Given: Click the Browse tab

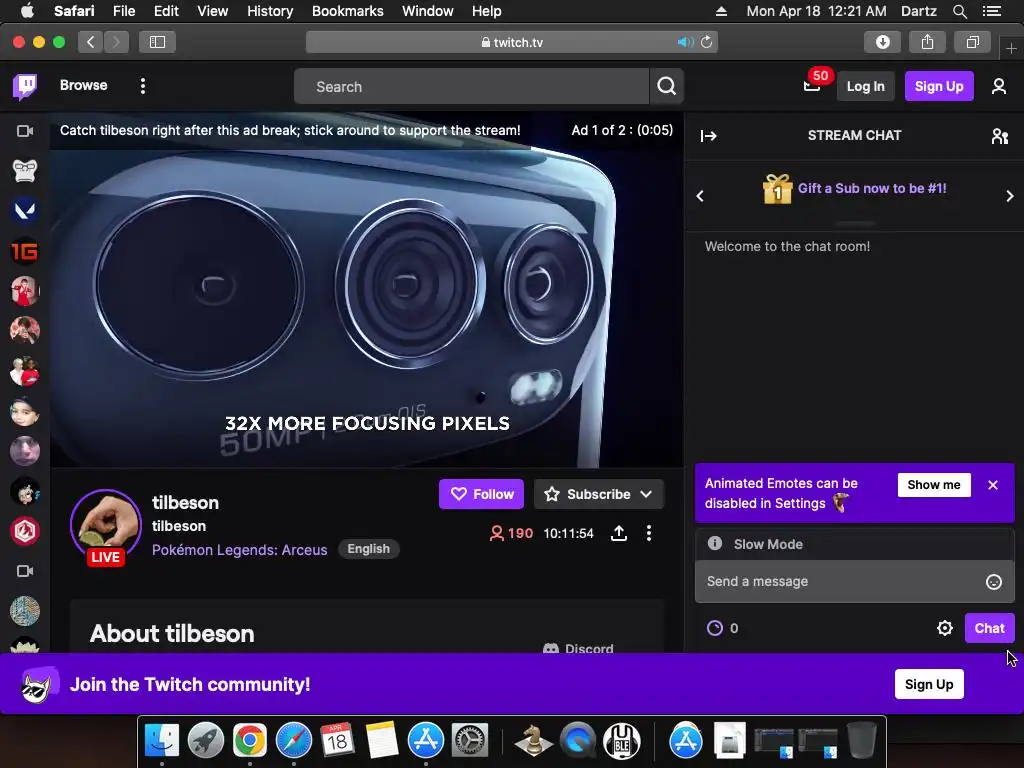Looking at the screenshot, I should point(84,86).
